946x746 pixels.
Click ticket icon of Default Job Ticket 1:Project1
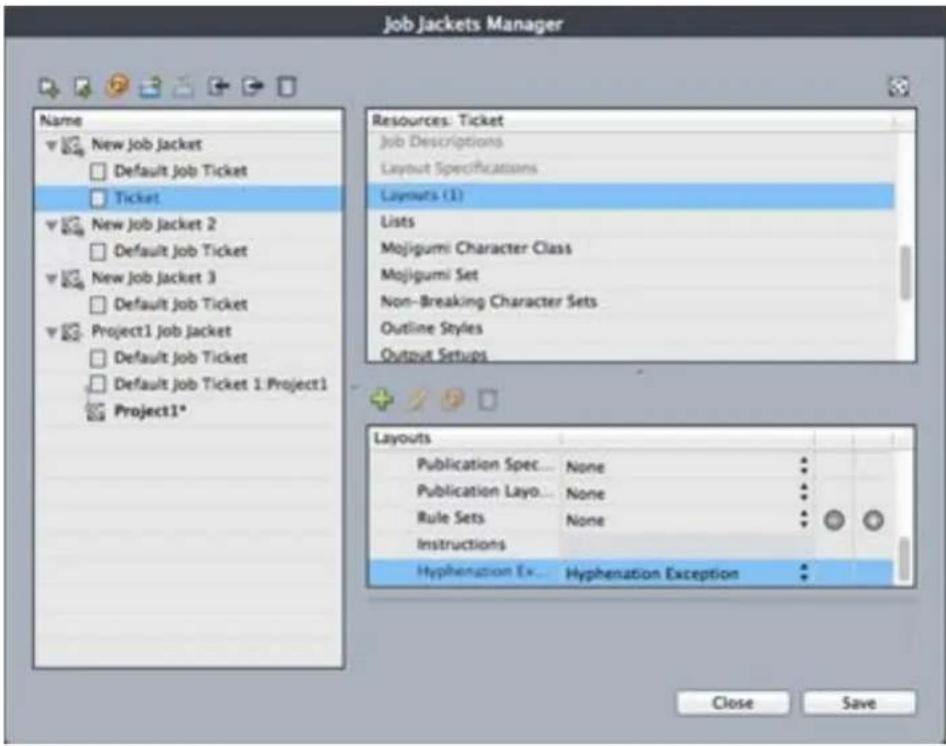point(98,384)
